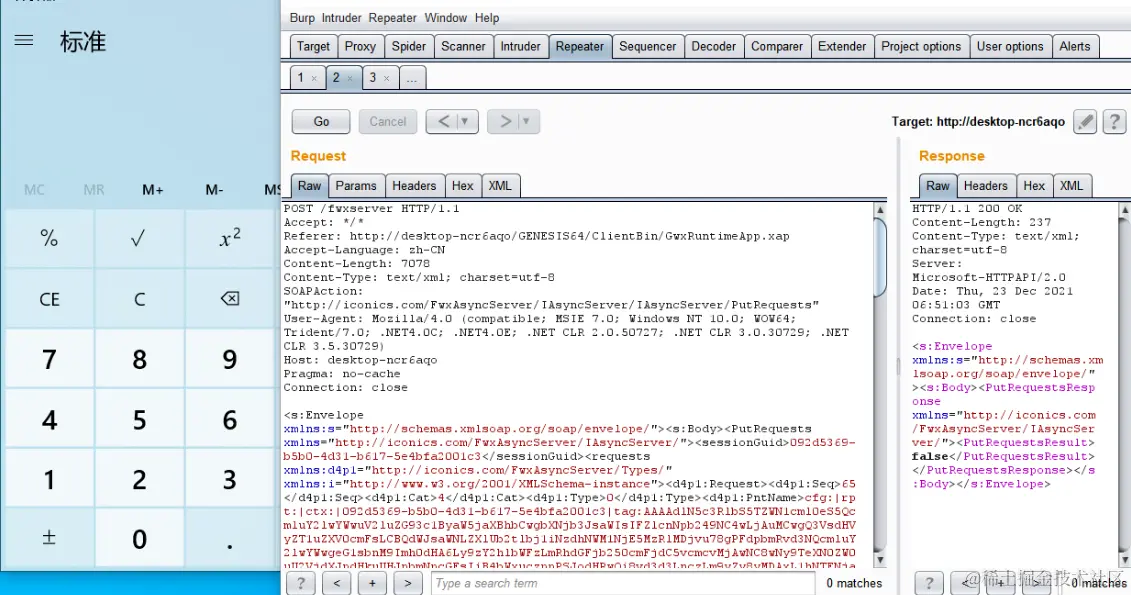Switch response view to XML tab
The image size is (1131, 595).
pos(1071,186)
